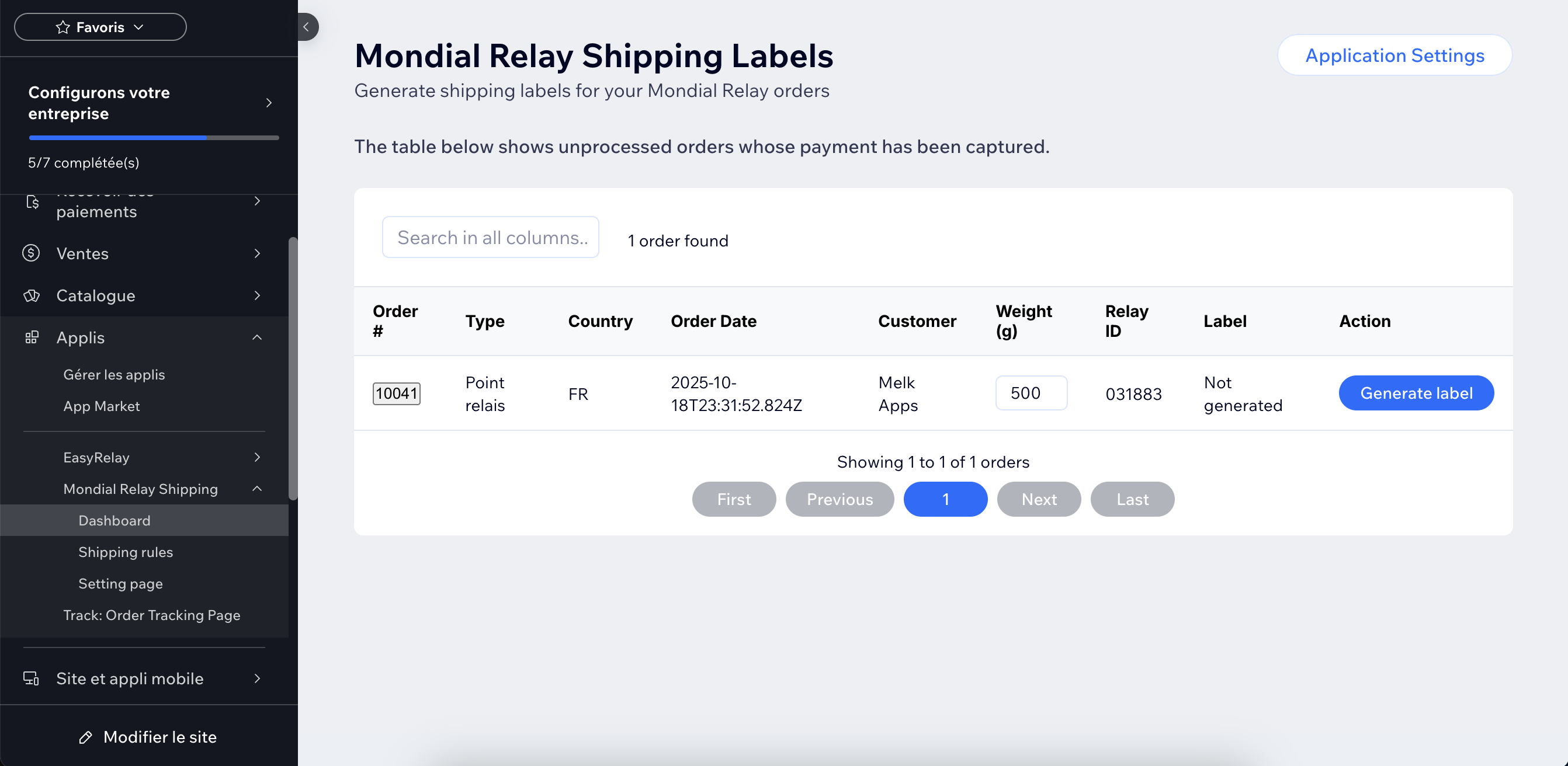This screenshot has height=766, width=1568.
Task: Click the weight field showing 500
Action: [x=1031, y=393]
